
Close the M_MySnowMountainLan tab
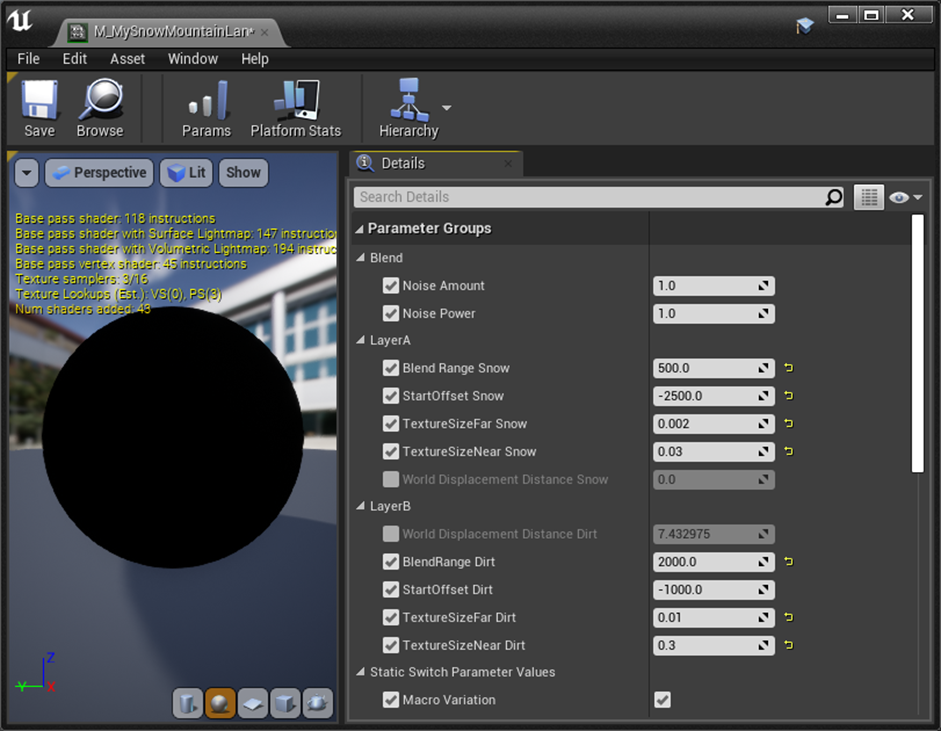264,32
